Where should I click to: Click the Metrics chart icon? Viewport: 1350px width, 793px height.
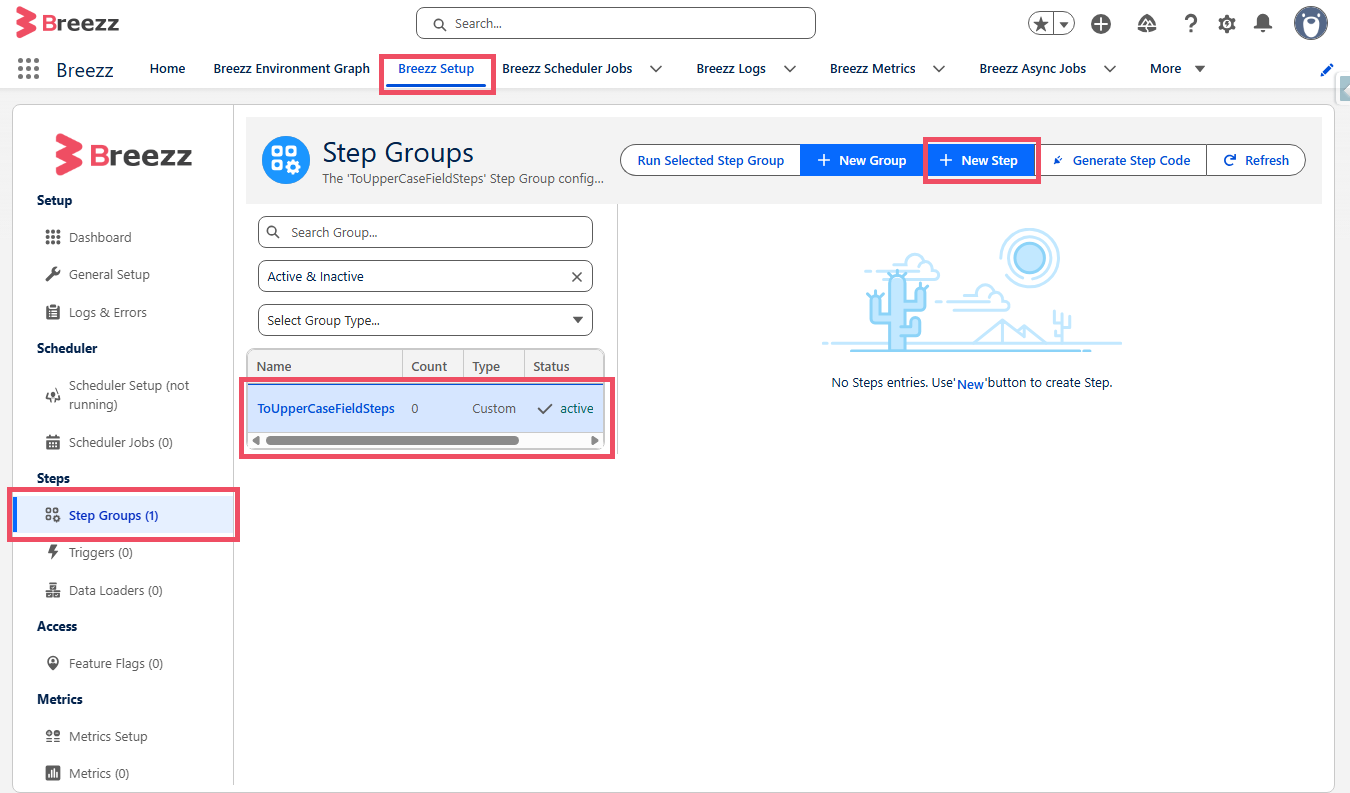(x=53, y=773)
